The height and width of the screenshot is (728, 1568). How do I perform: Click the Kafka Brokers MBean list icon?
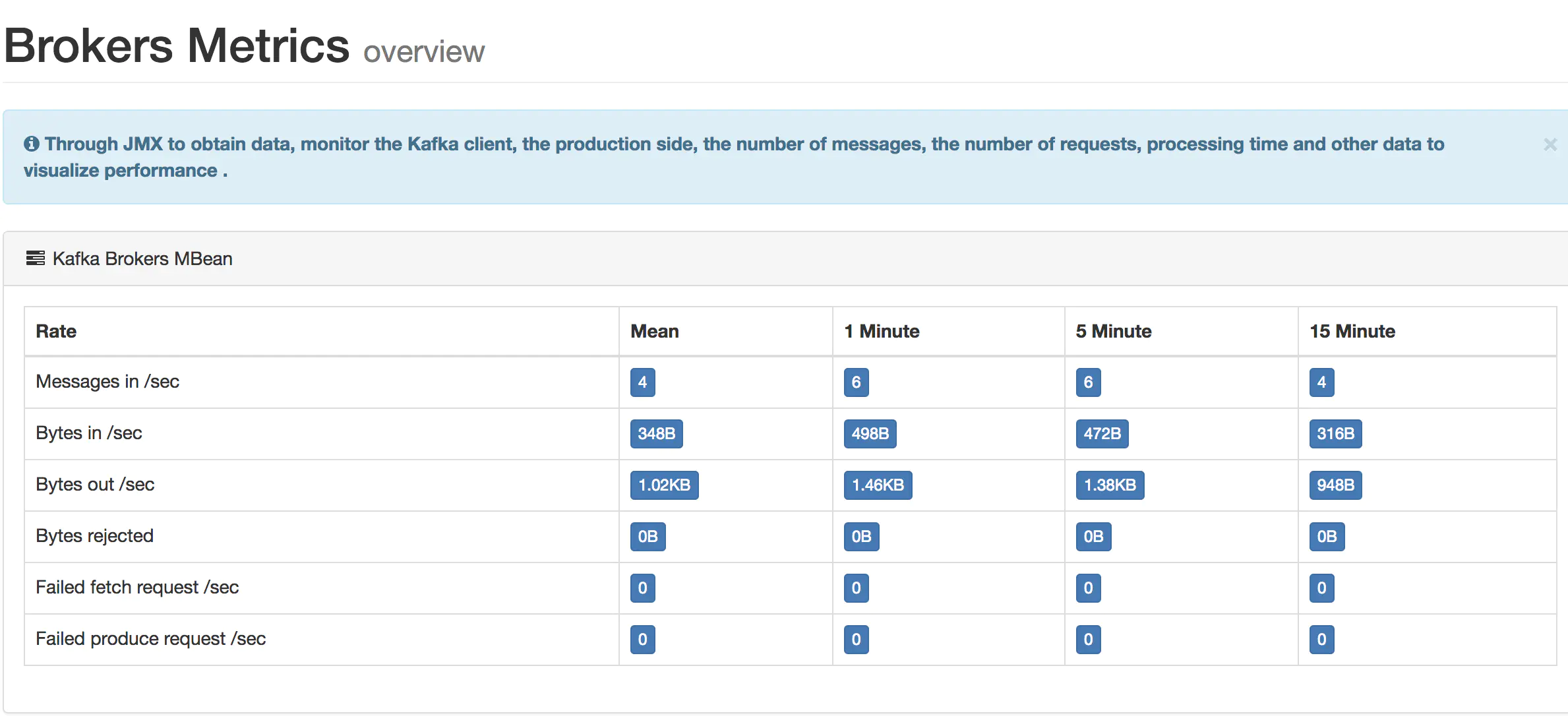coord(35,258)
